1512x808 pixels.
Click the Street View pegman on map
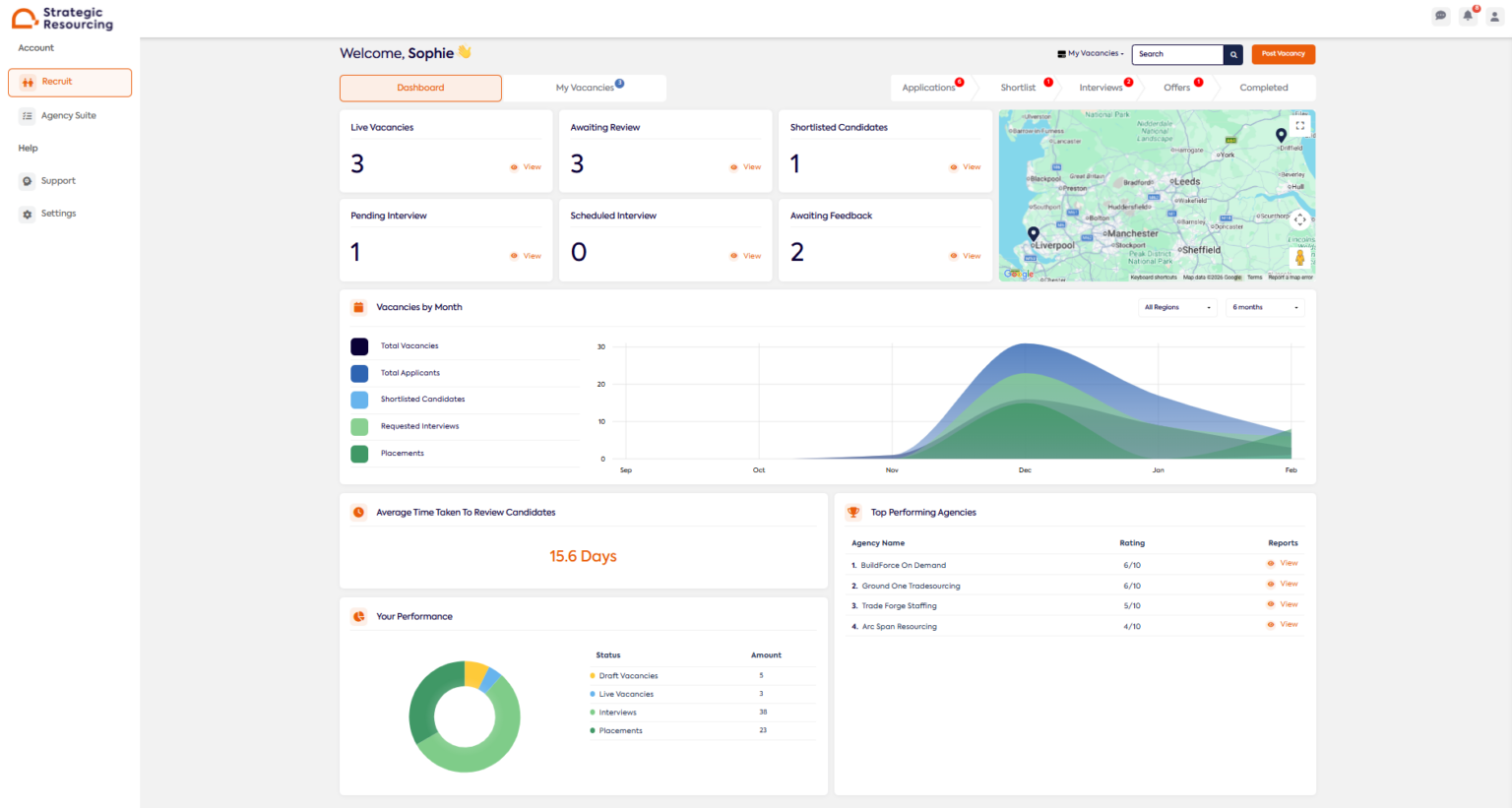1299,258
